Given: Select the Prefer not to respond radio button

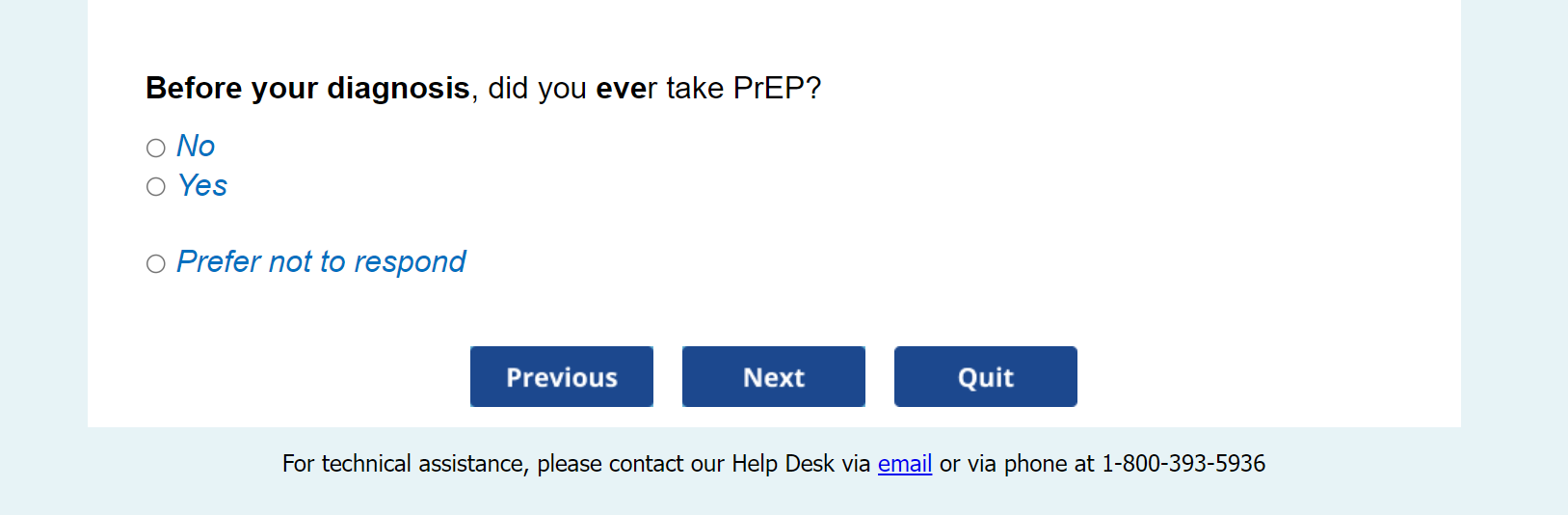Looking at the screenshot, I should click(x=156, y=263).
